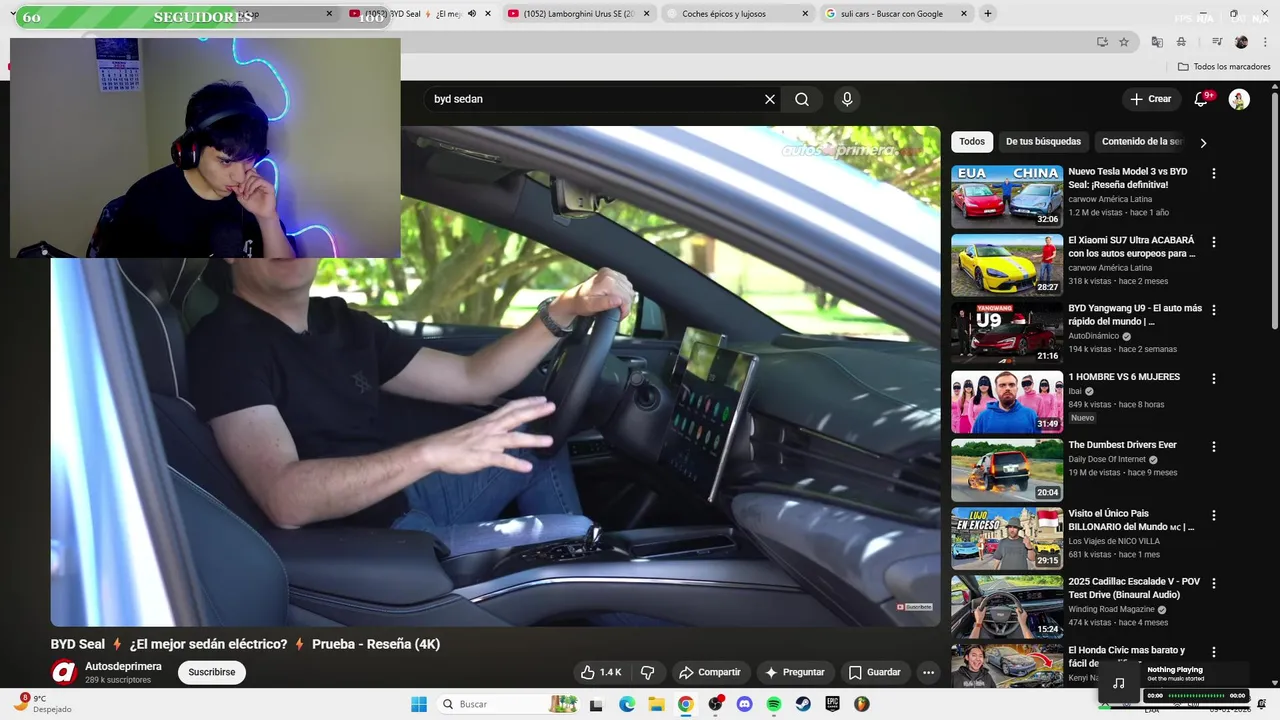
Task: Select 'De tus búsquedas' filter chip
Action: [x=1043, y=142]
